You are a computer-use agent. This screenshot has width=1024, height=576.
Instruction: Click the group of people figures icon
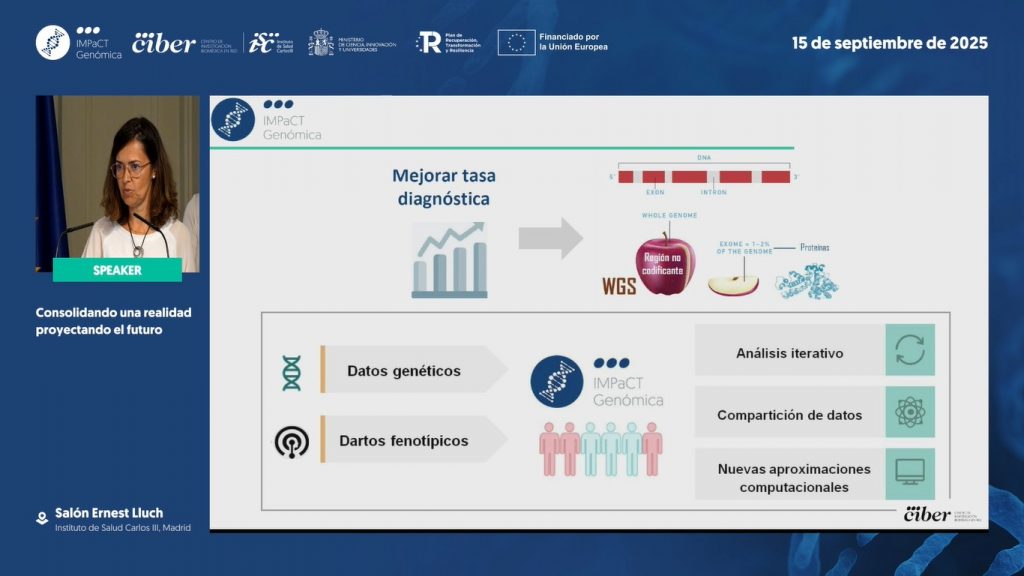600,448
